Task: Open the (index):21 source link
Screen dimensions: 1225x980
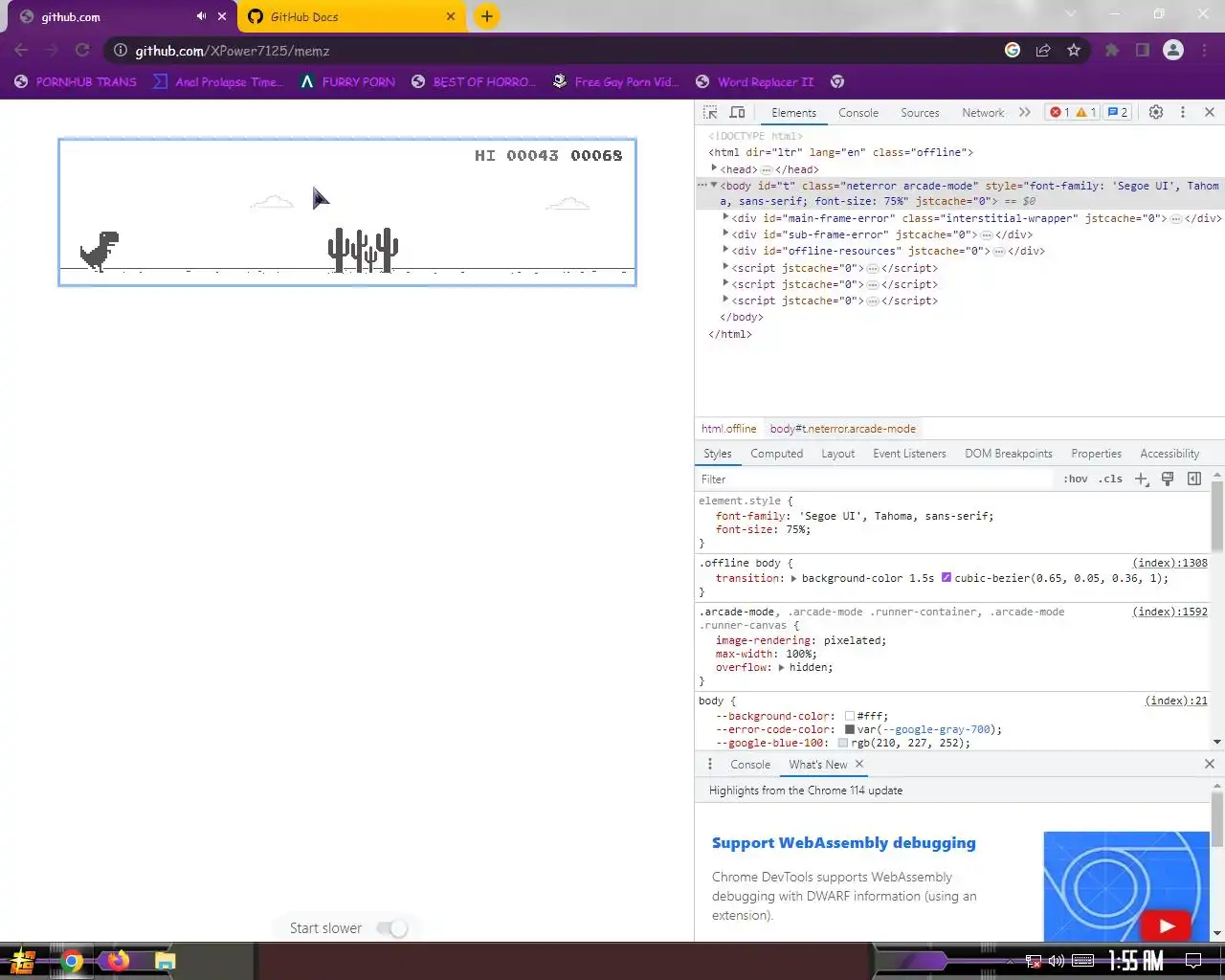Action: [x=1176, y=701]
